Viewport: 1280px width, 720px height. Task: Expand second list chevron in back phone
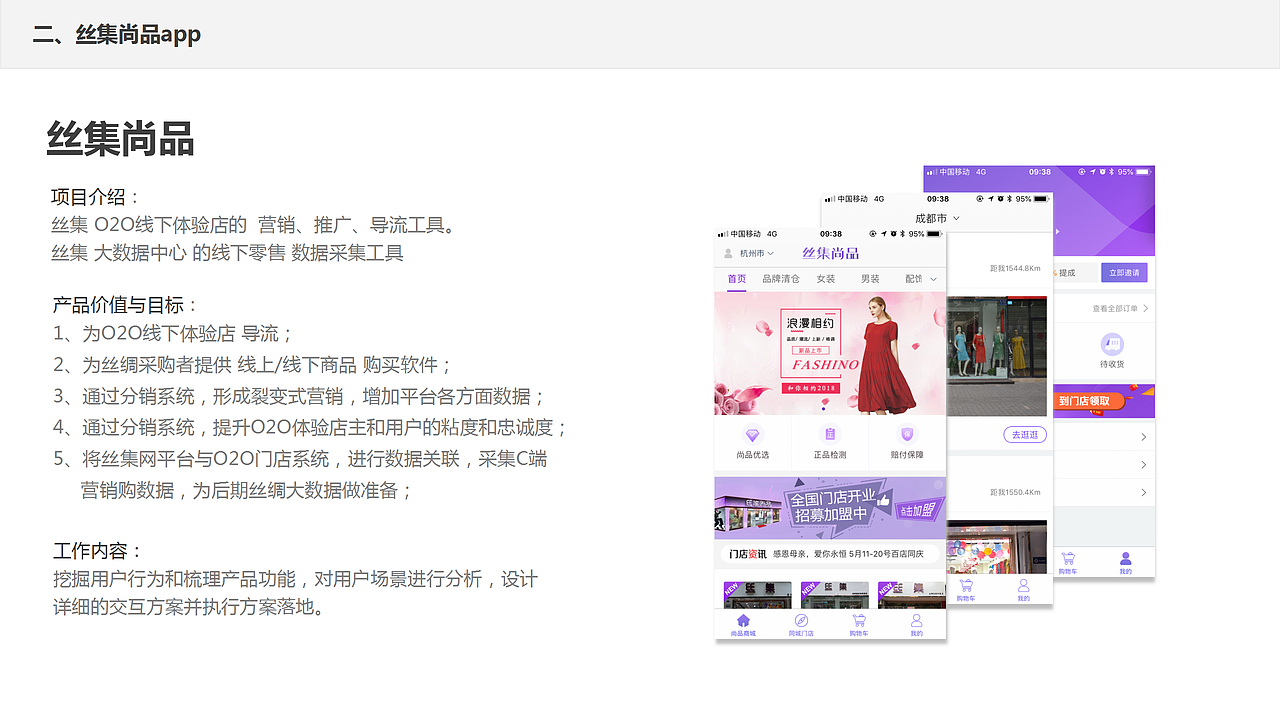click(1144, 465)
